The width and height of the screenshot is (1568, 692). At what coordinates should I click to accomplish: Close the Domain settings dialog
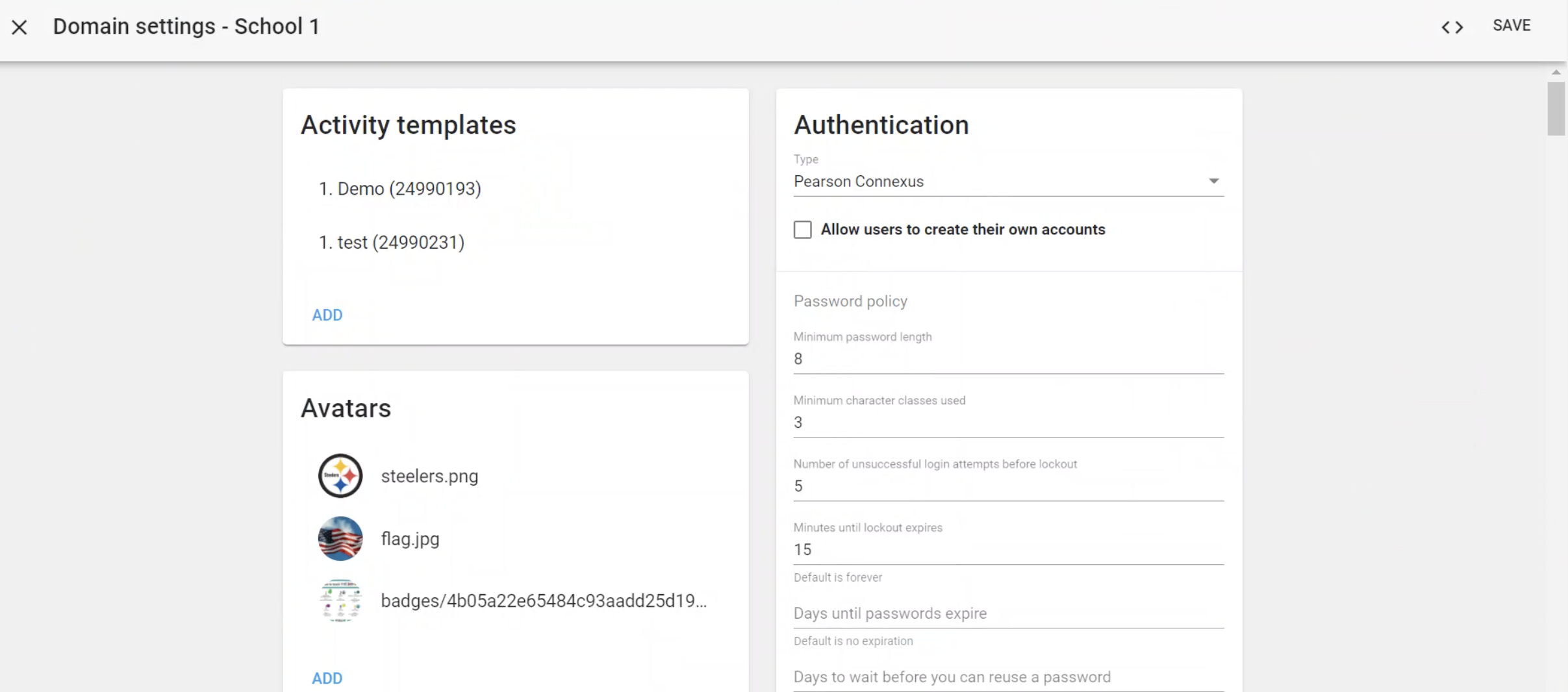(19, 27)
